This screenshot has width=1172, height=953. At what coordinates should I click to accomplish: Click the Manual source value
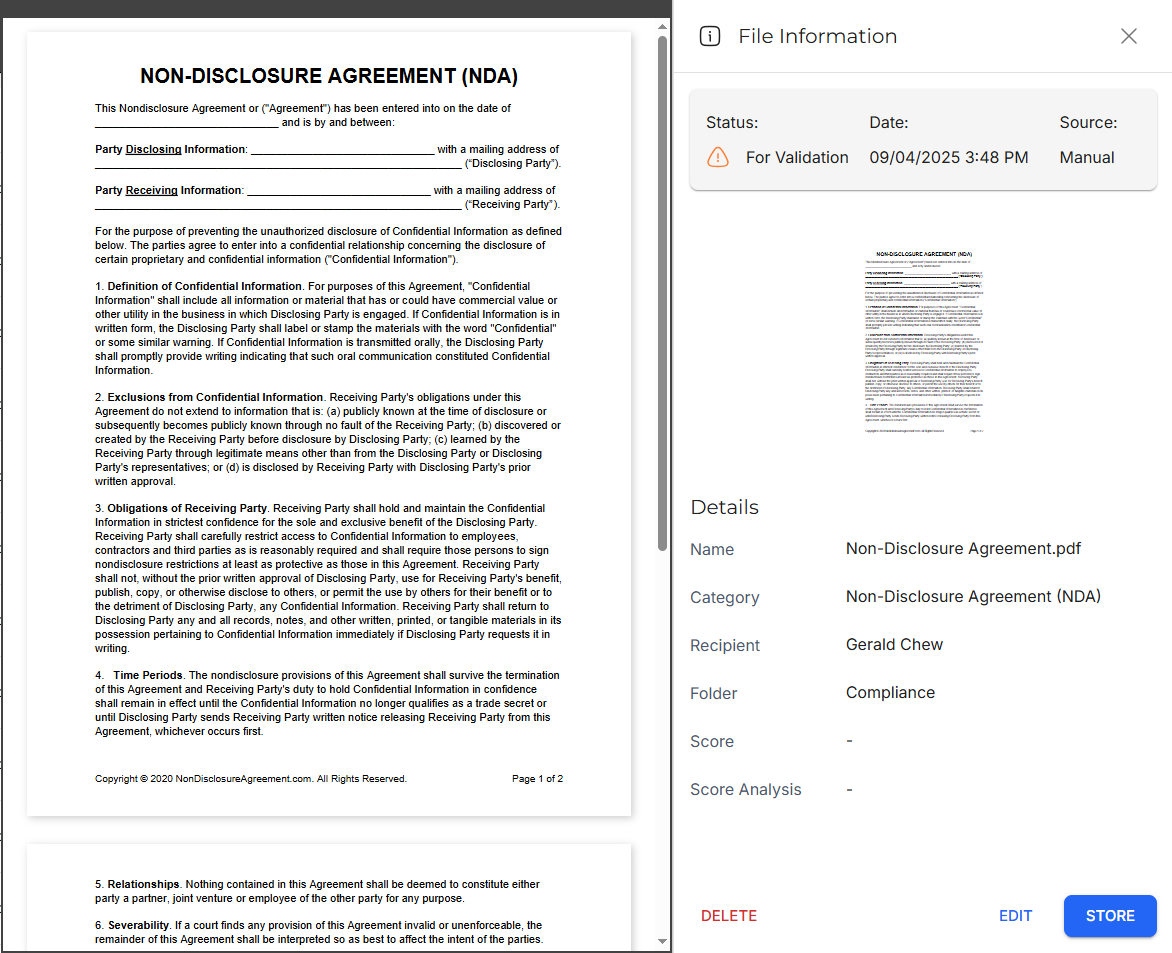tap(1087, 158)
